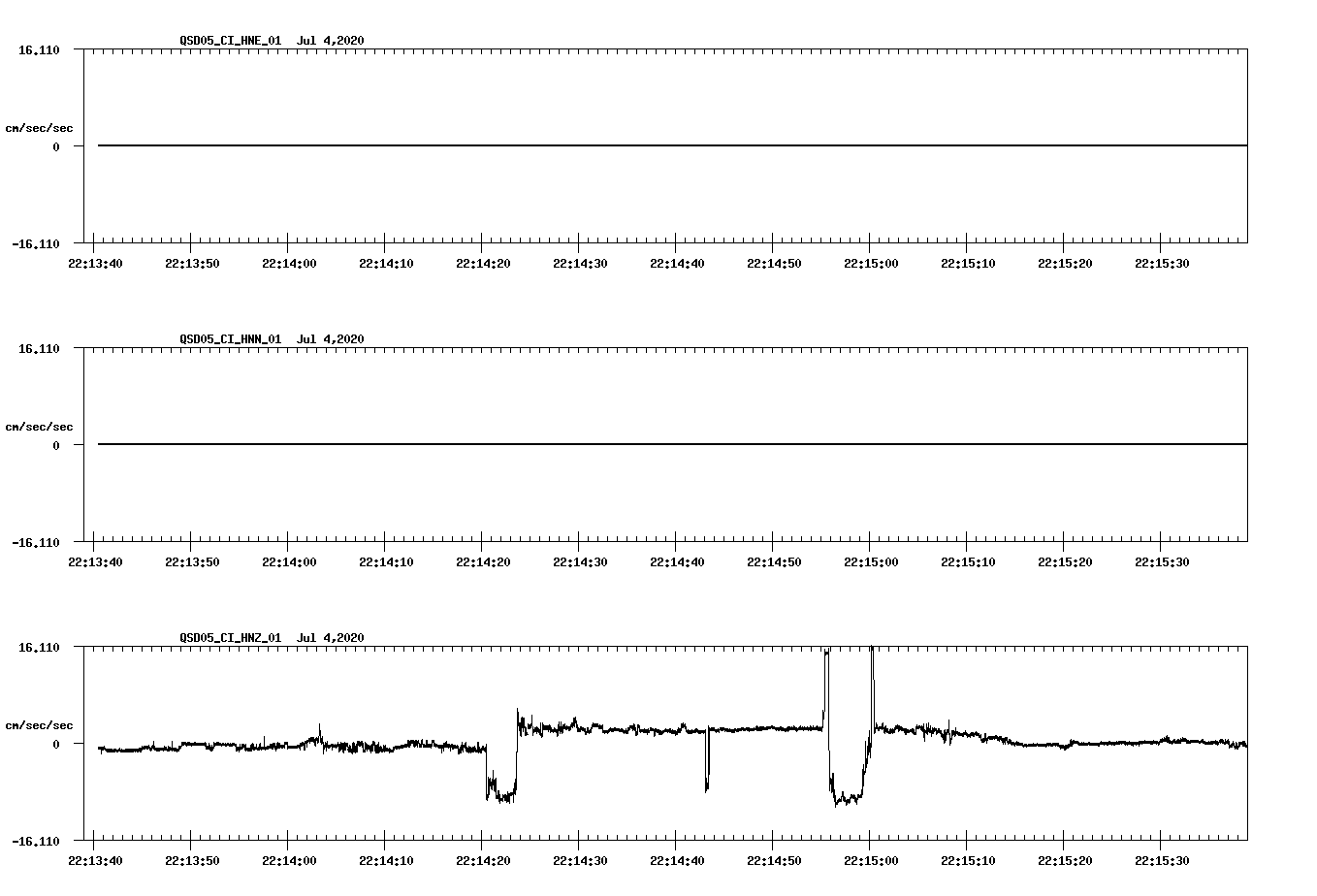Select the QSD05_CI_HNN_01 Jul 4,2020 title
1317x896 pixels.
[272, 338]
